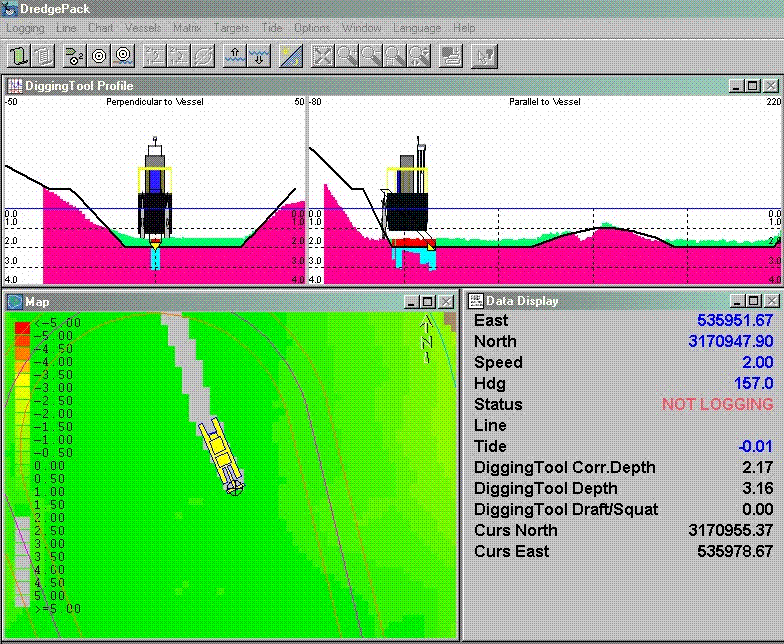Open the Vessels menu

143,28
